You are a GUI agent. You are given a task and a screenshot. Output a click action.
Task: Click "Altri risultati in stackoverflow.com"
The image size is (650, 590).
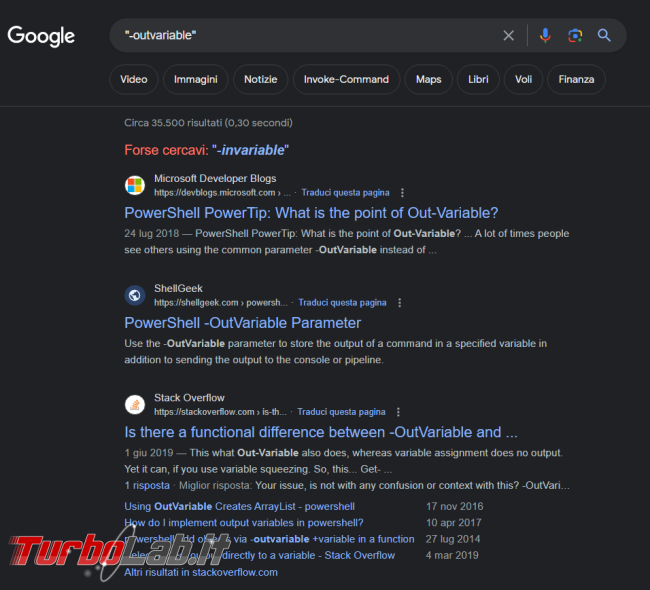pyautogui.click(x=201, y=573)
